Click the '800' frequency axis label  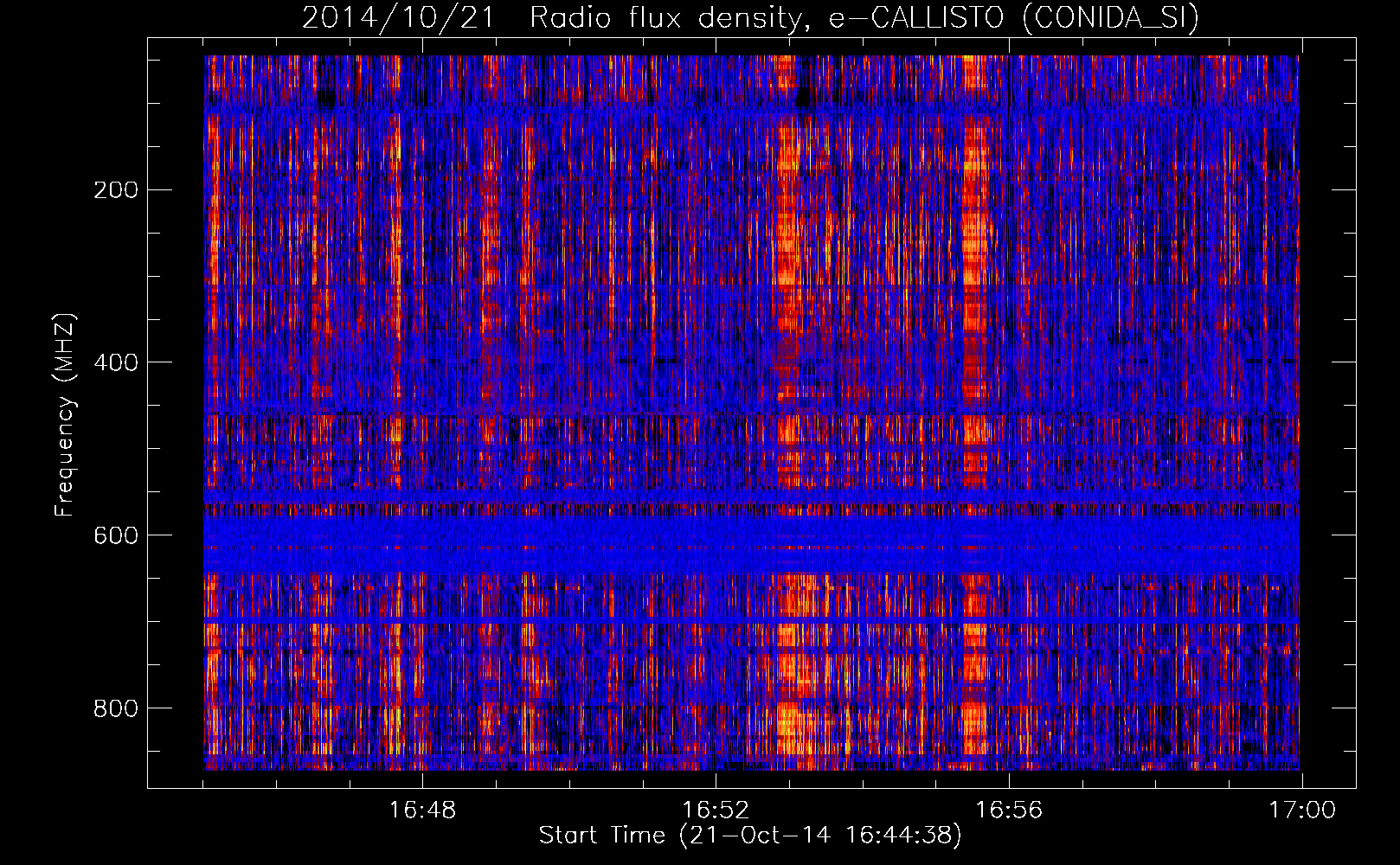click(116, 708)
